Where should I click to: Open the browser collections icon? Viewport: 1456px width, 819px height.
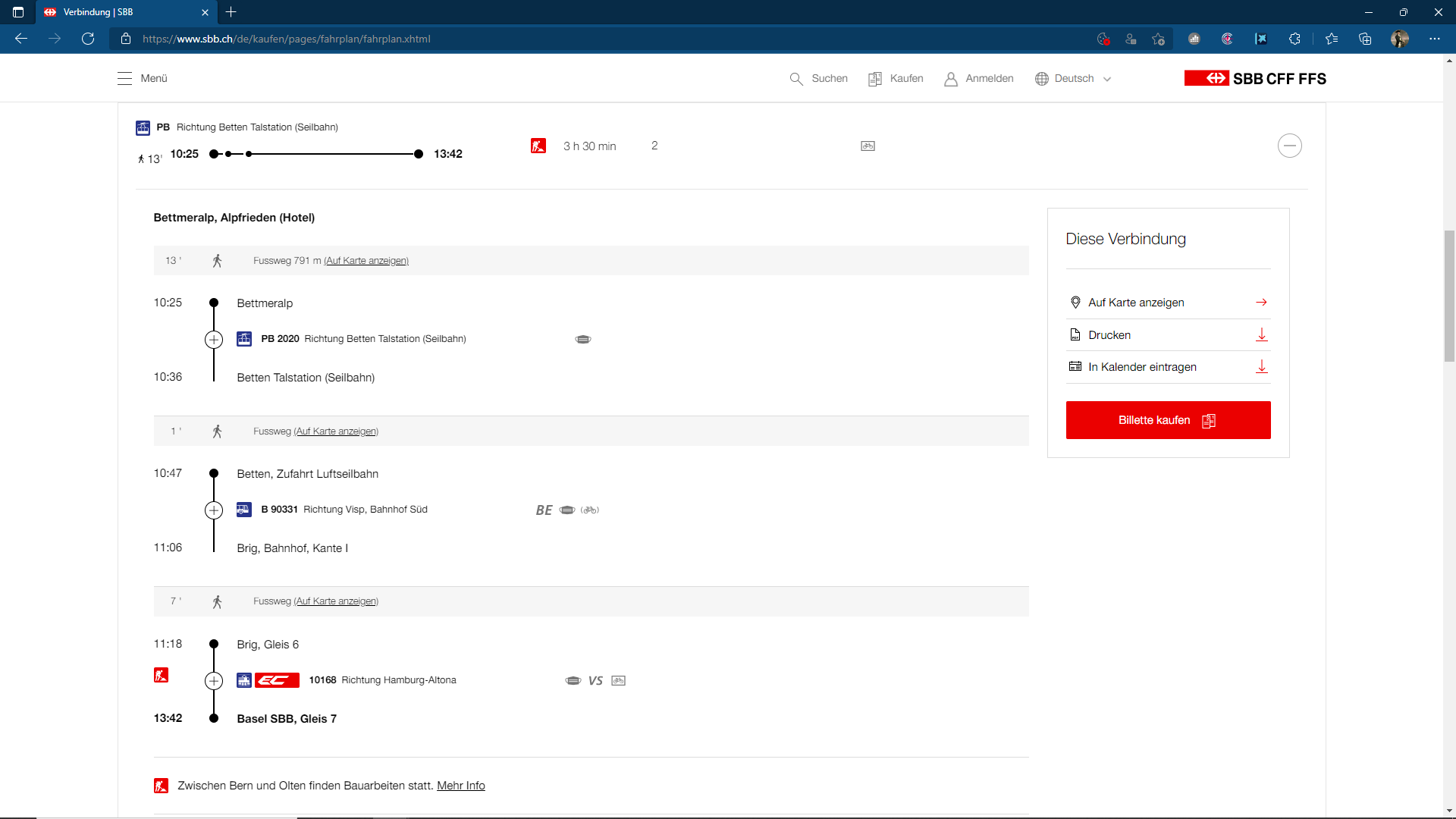(1365, 39)
